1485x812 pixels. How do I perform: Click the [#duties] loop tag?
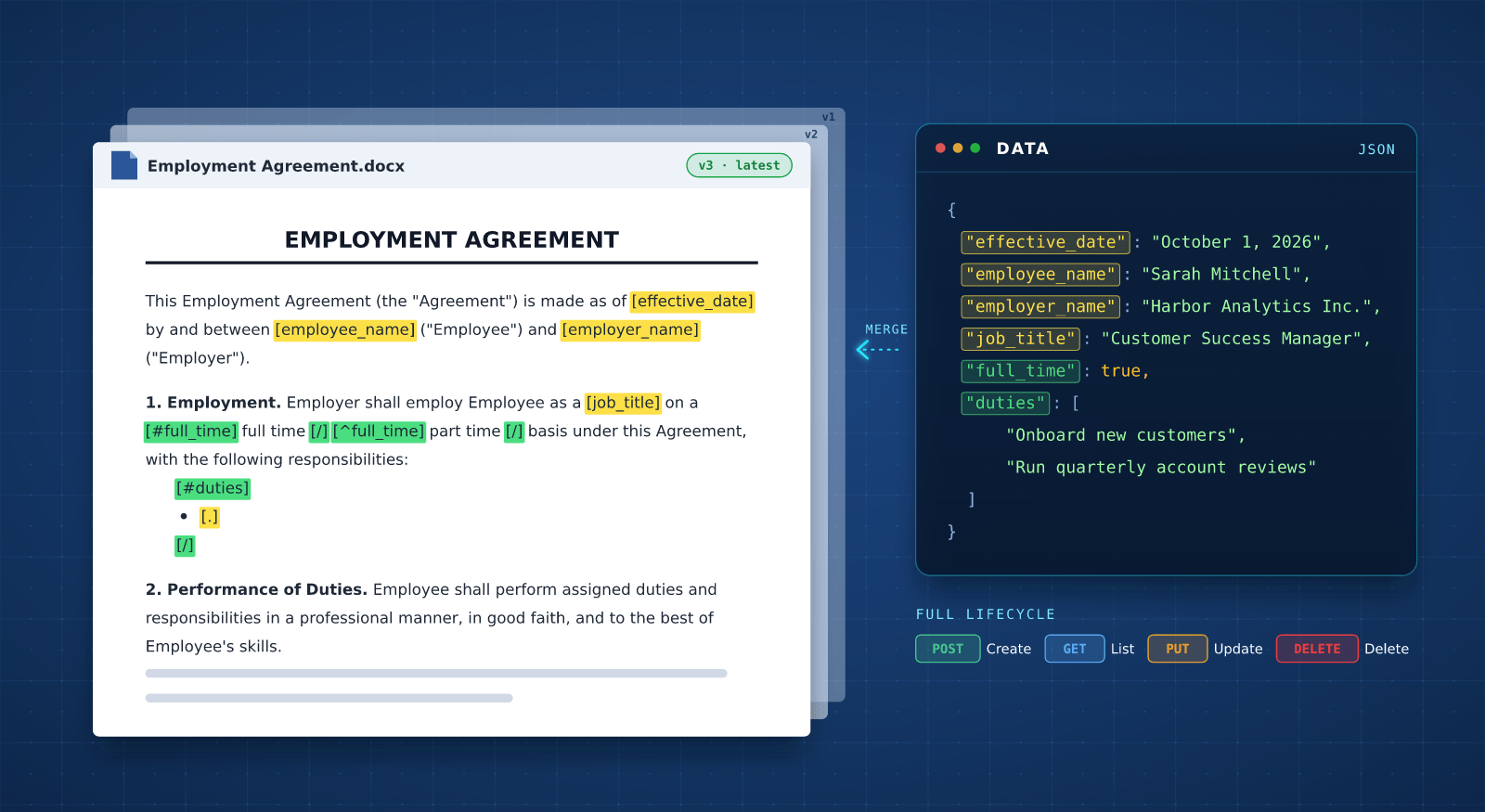(213, 488)
